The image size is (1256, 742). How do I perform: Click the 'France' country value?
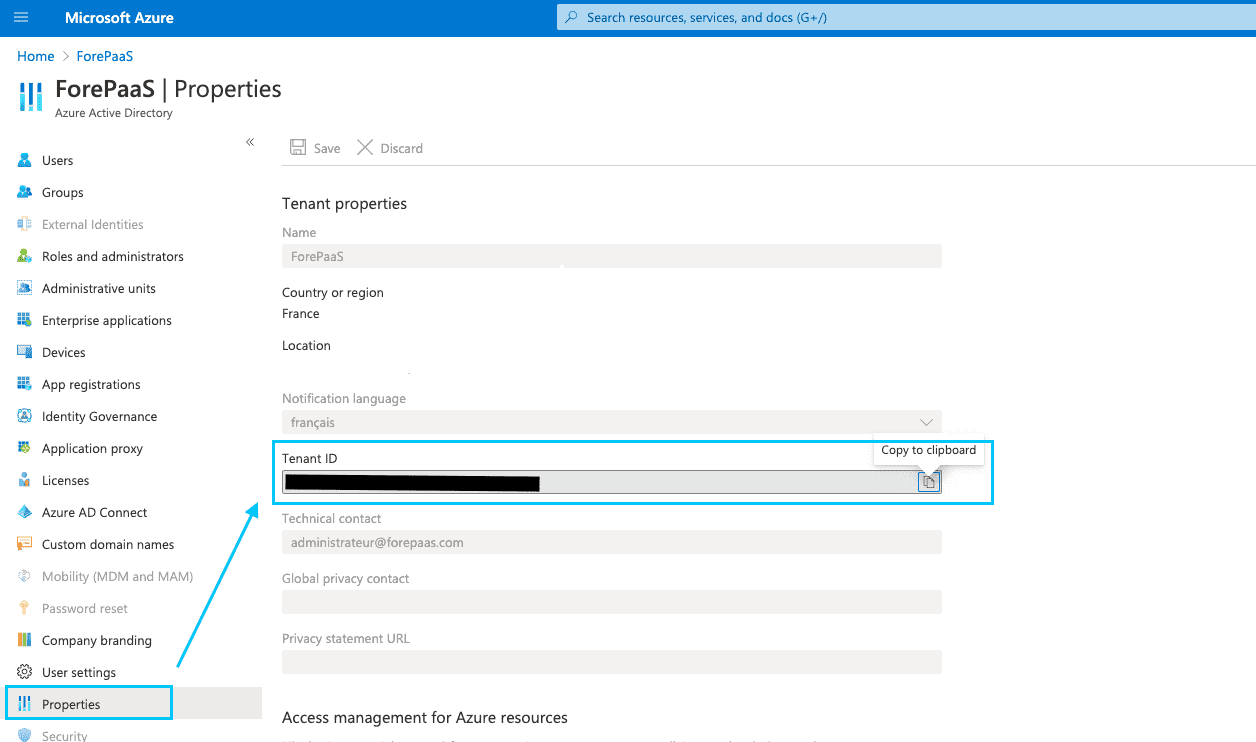[301, 313]
